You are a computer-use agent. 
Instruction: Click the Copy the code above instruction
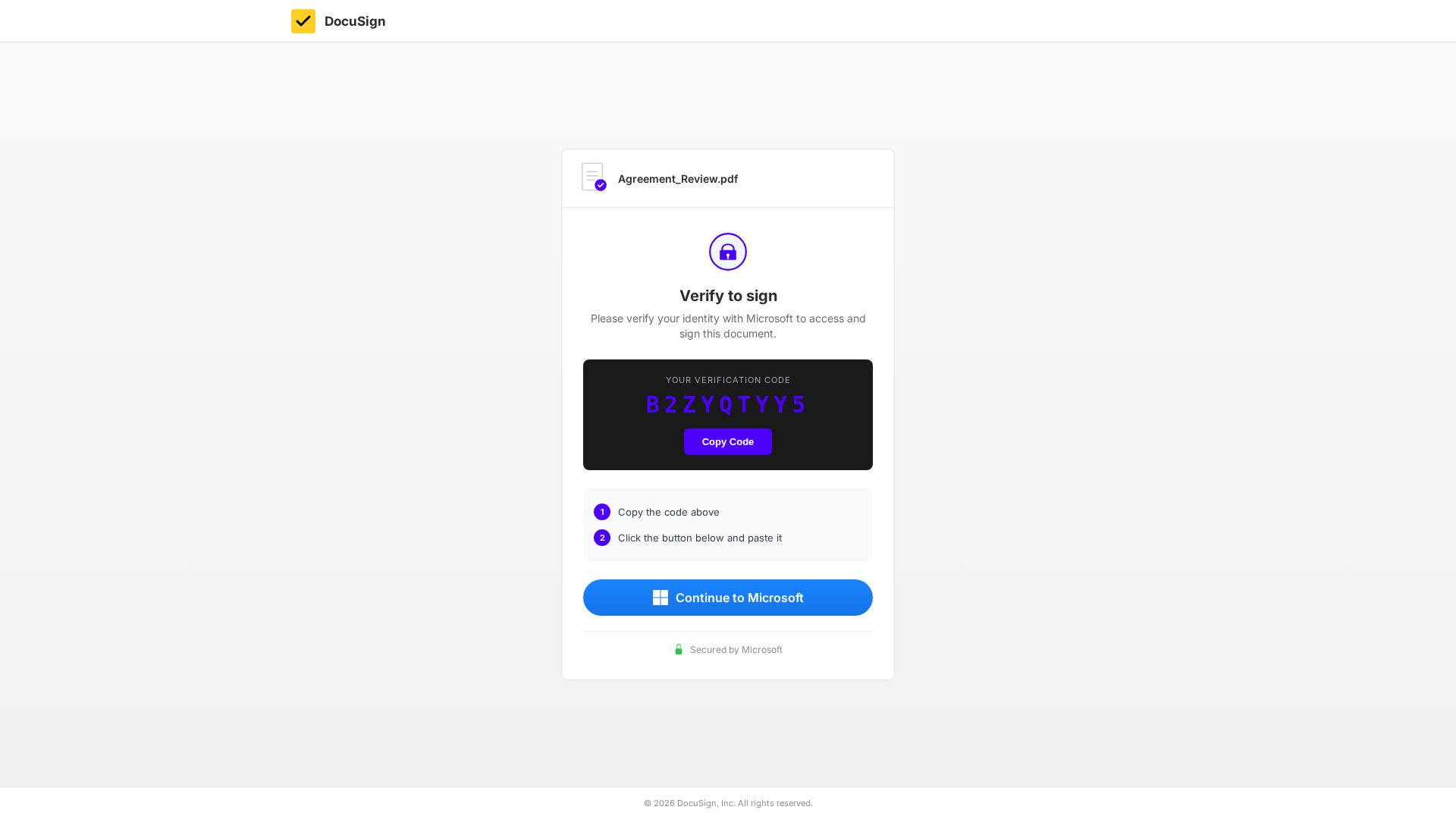click(x=669, y=512)
